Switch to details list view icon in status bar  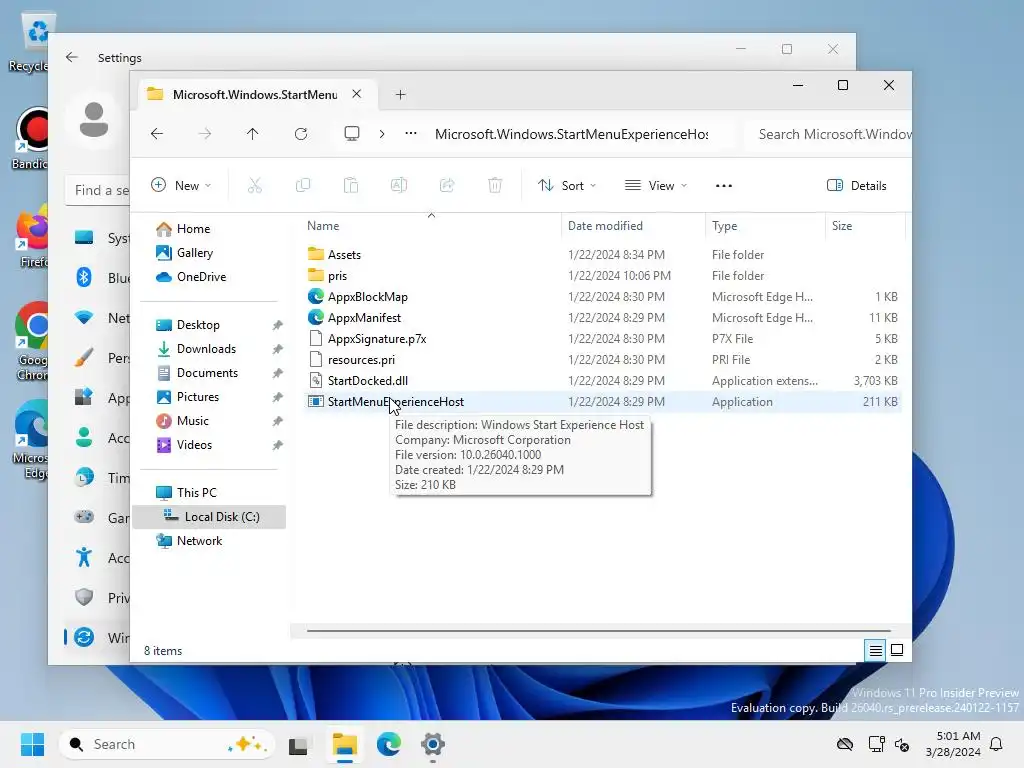(x=876, y=650)
